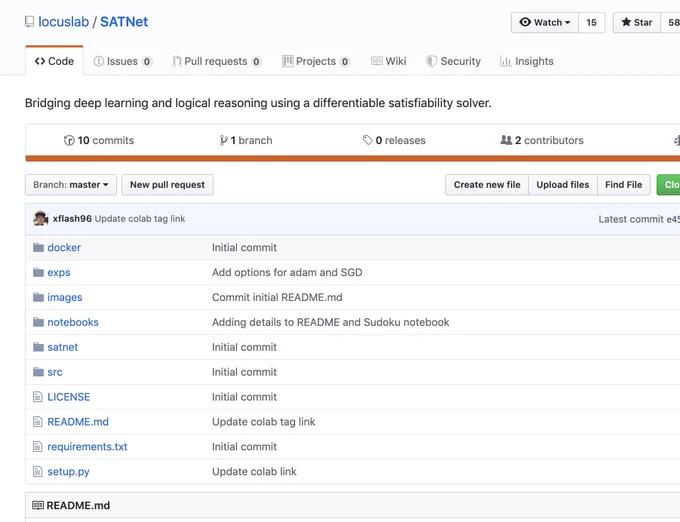680x522 pixels.
Task: Switch to the Code tab
Action: pos(54,61)
